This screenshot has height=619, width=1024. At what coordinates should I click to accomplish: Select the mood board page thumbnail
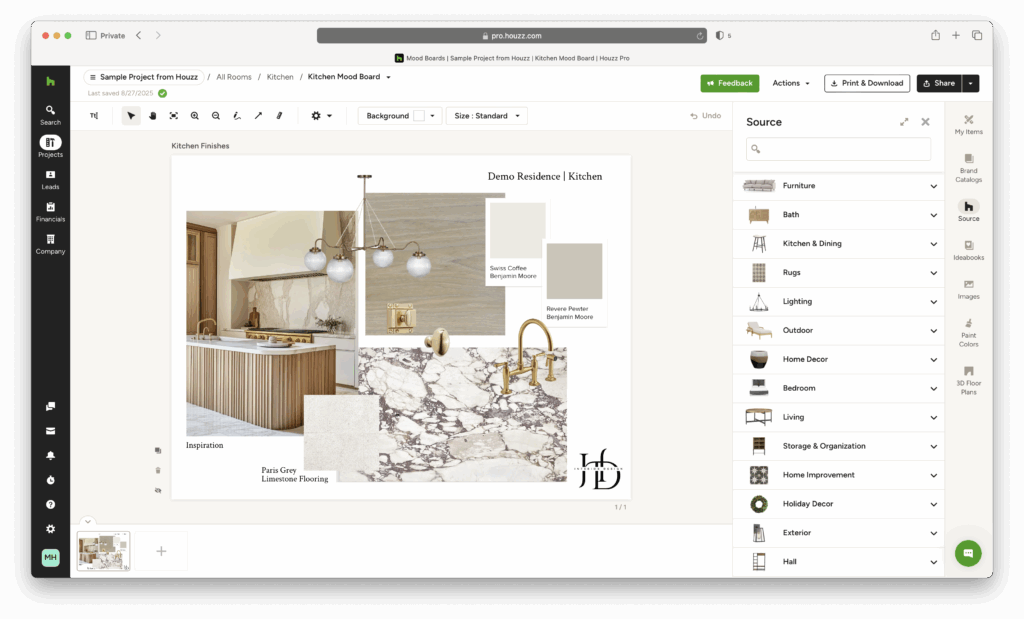[103, 550]
